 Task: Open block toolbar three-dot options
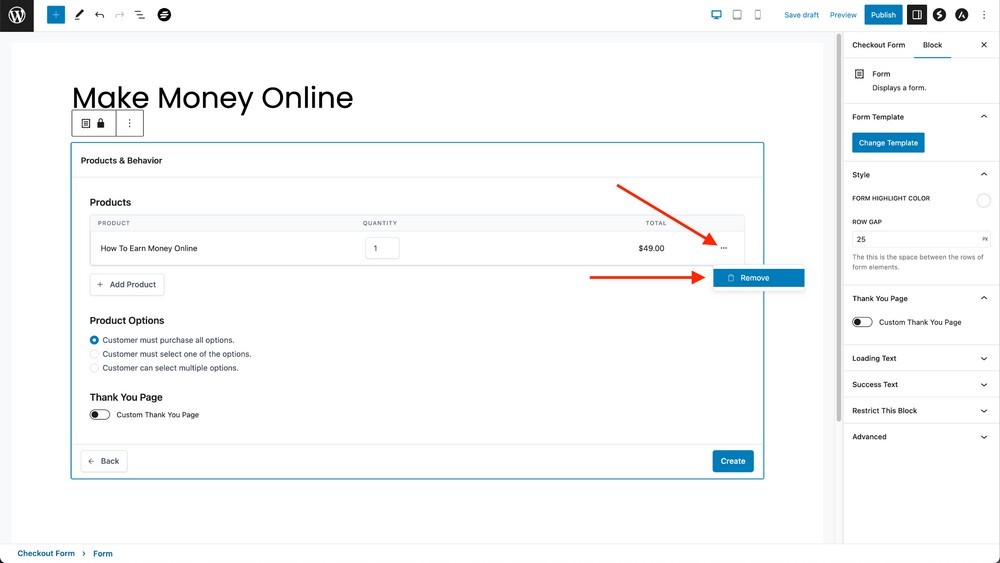pos(129,123)
